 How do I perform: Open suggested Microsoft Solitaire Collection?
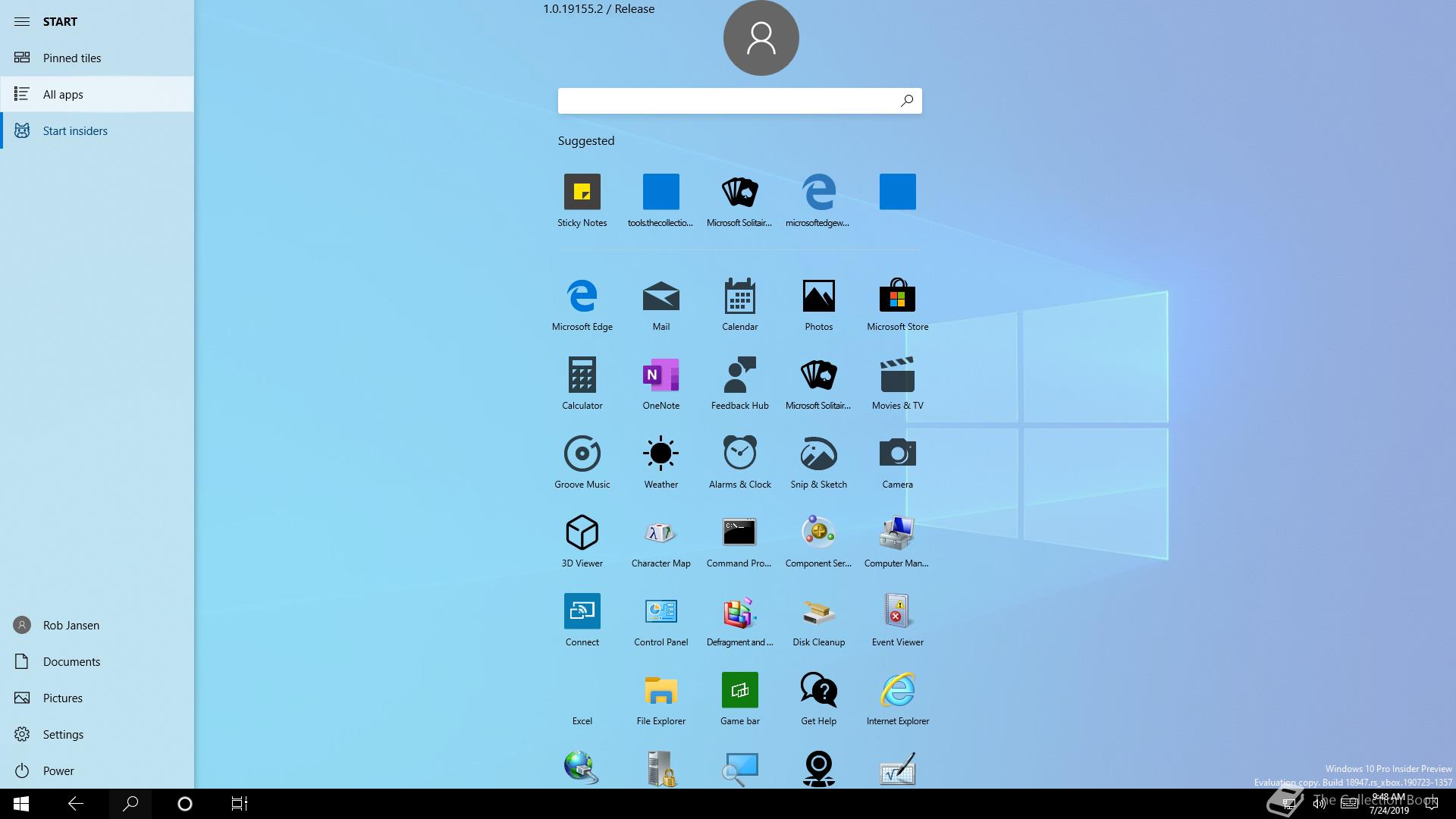pos(739,200)
